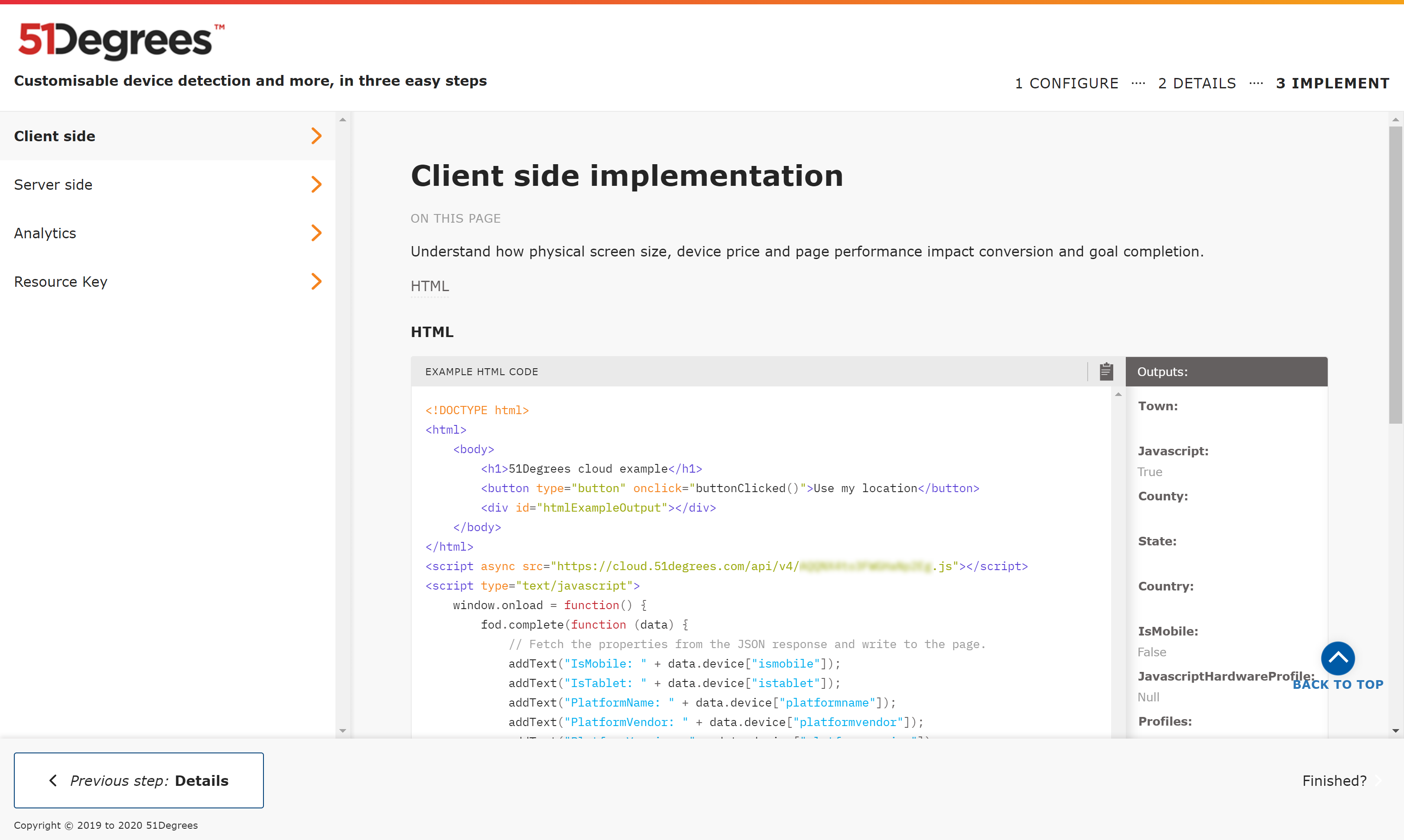
Task: Click the JavascriptHardwareProfile: label
Action: pyautogui.click(x=1226, y=676)
